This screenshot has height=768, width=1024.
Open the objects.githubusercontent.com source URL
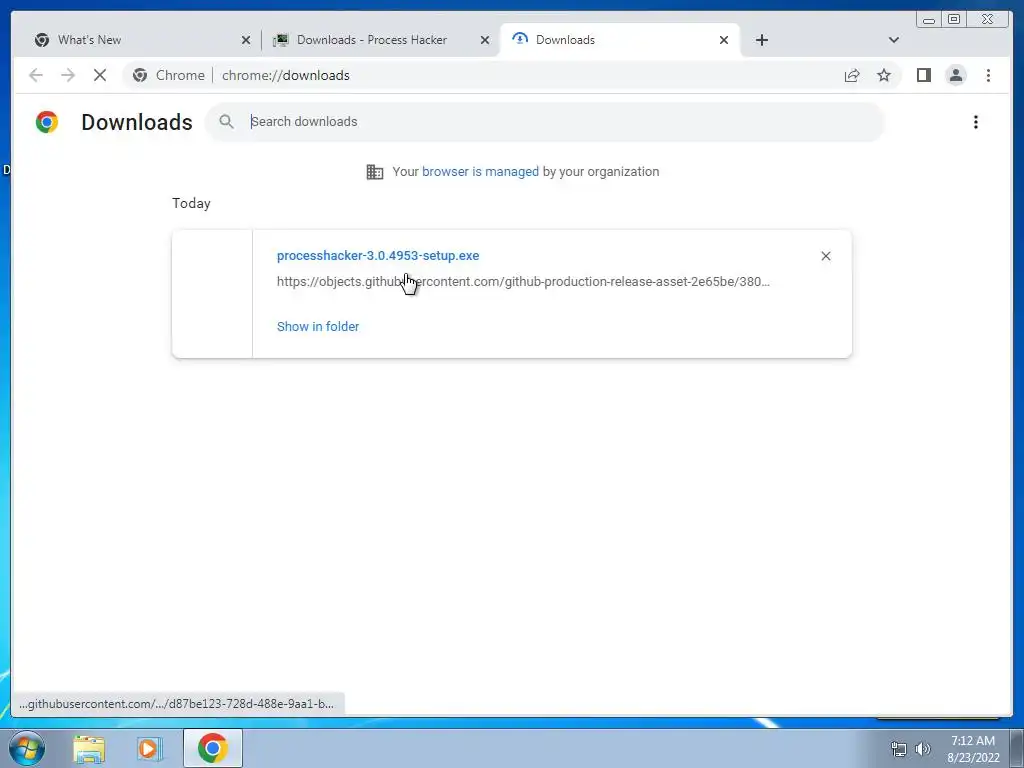tap(523, 281)
